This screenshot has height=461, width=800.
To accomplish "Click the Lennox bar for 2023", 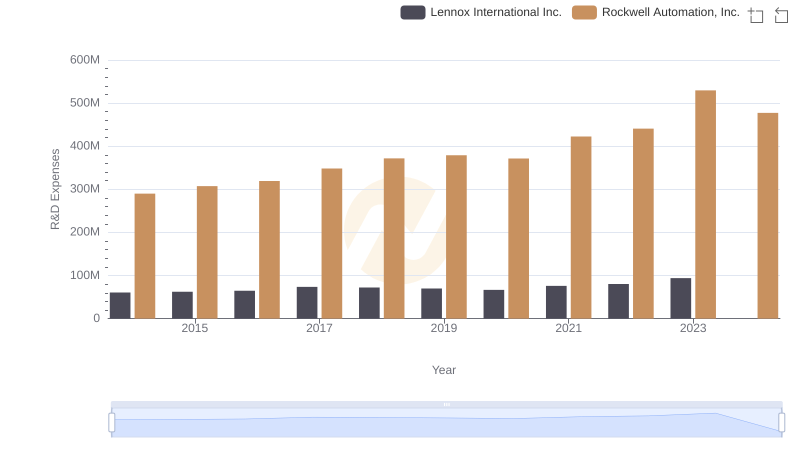I will (681, 298).
